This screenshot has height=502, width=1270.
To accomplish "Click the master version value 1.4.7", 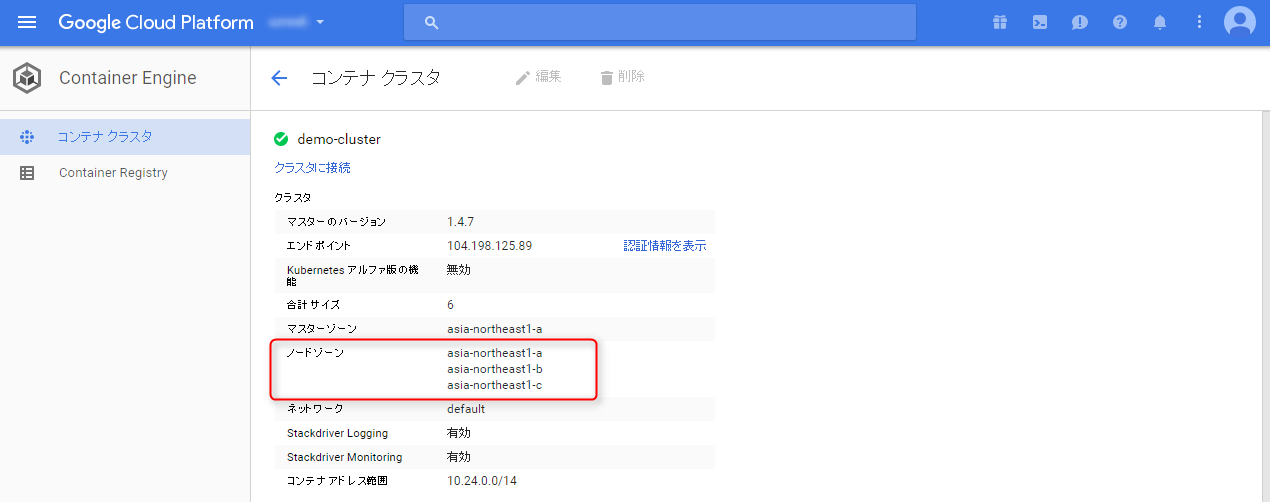I will (x=460, y=222).
